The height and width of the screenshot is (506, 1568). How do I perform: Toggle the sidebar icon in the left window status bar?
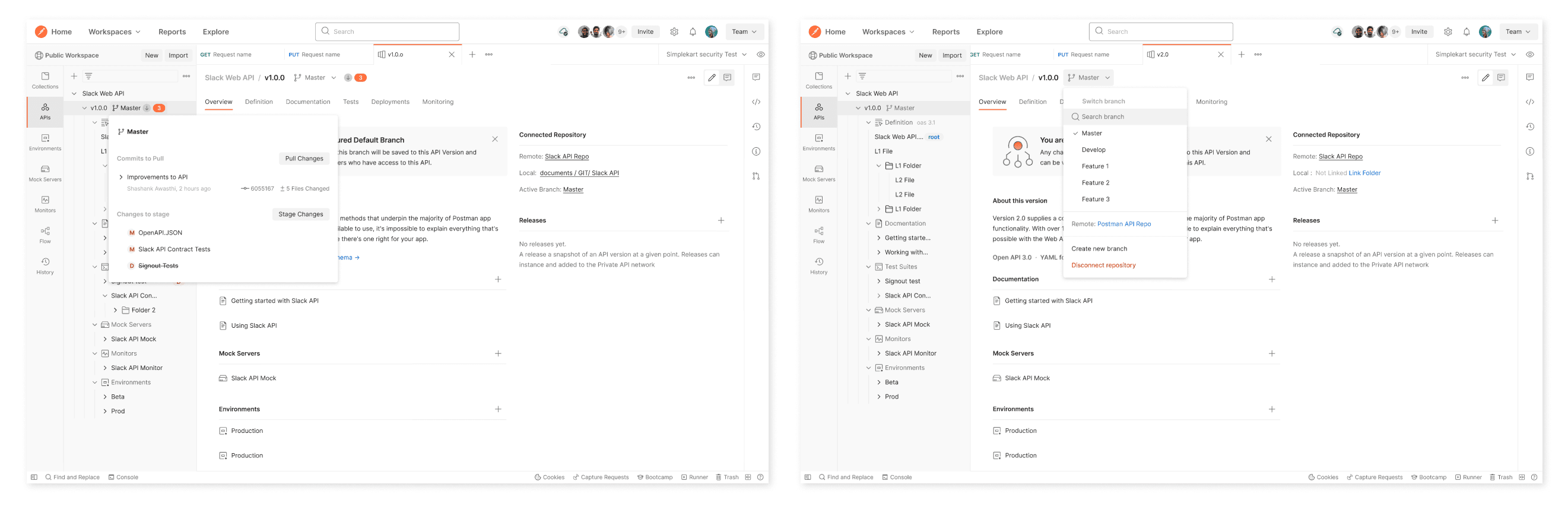coord(34,477)
